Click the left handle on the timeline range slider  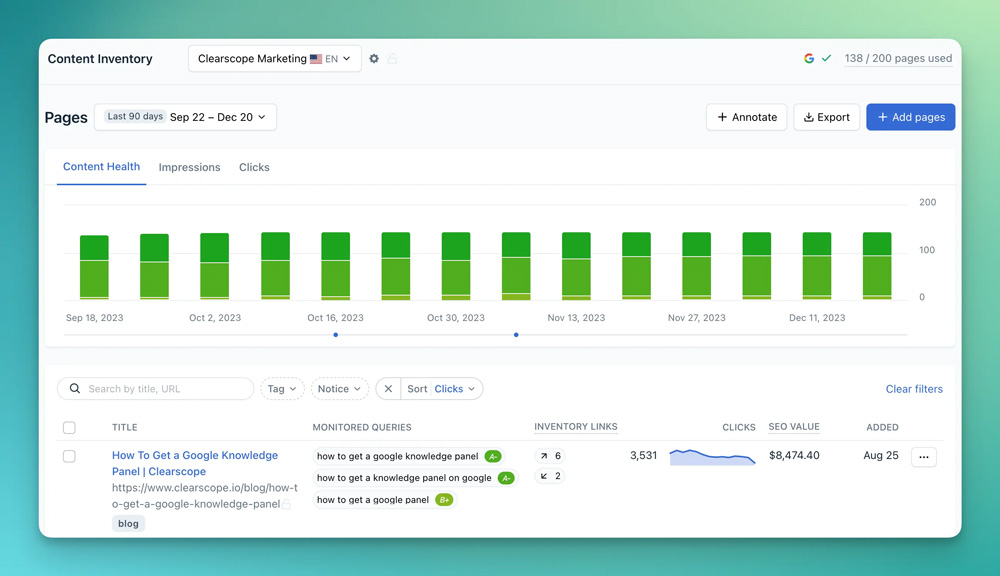[x=335, y=335]
